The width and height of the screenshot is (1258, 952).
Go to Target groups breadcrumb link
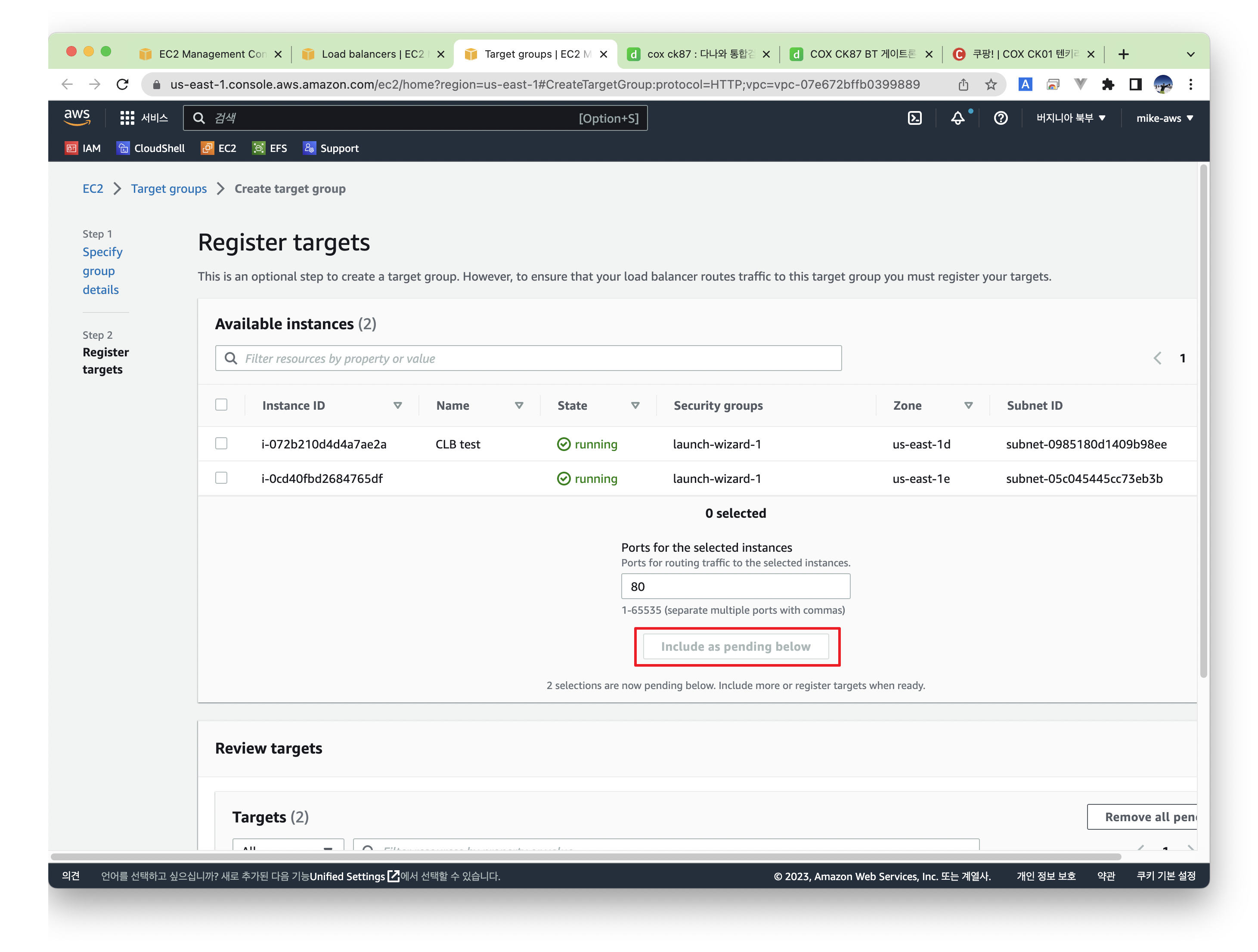(169, 189)
